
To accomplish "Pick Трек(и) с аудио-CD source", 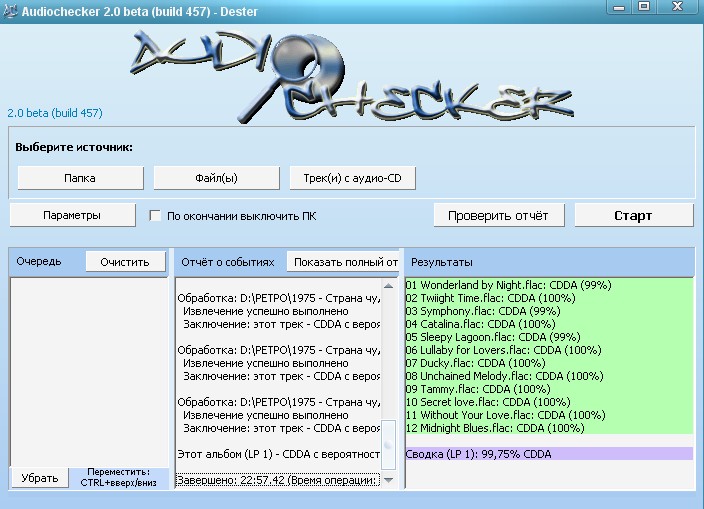I will 352,178.
